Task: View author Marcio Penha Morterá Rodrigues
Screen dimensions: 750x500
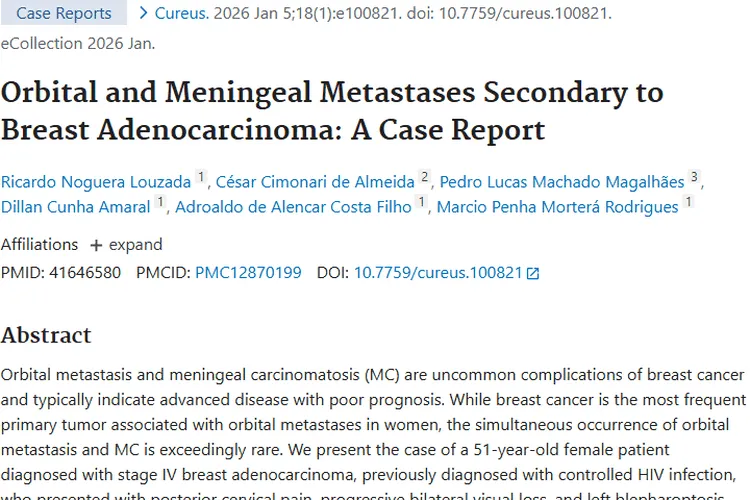Action: [558, 207]
